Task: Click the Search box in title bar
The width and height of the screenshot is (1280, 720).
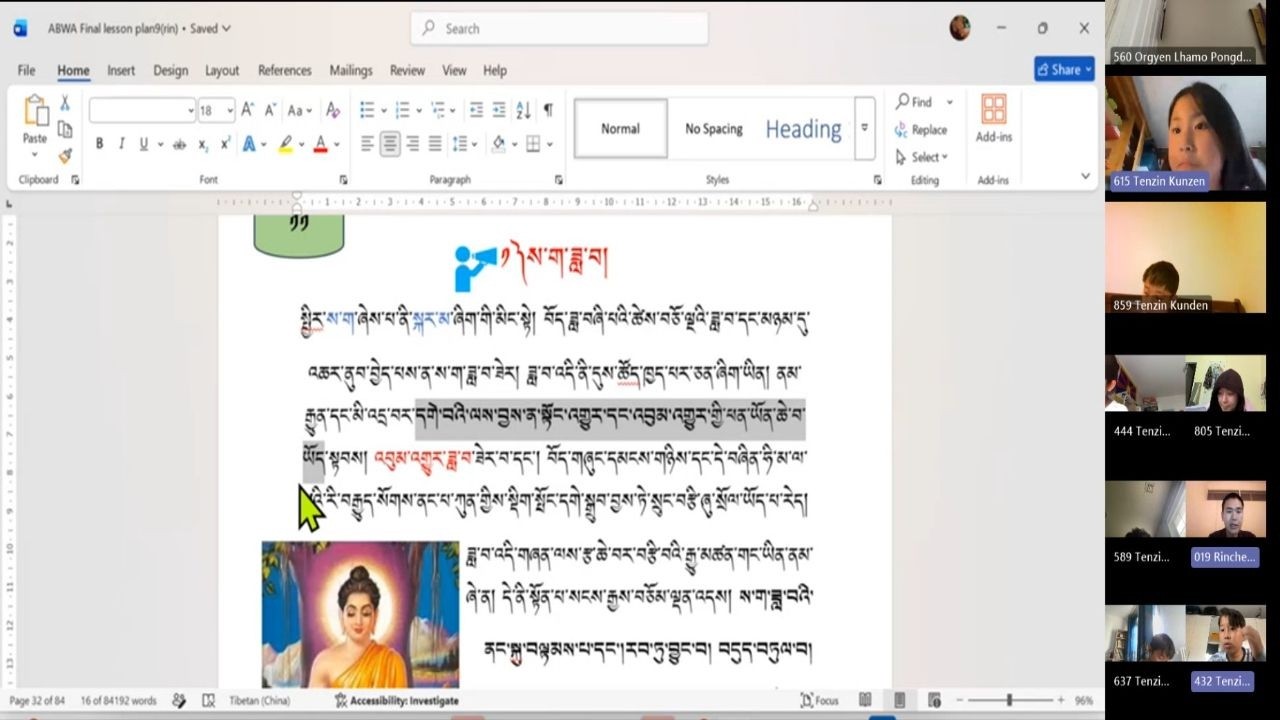Action: point(559,29)
